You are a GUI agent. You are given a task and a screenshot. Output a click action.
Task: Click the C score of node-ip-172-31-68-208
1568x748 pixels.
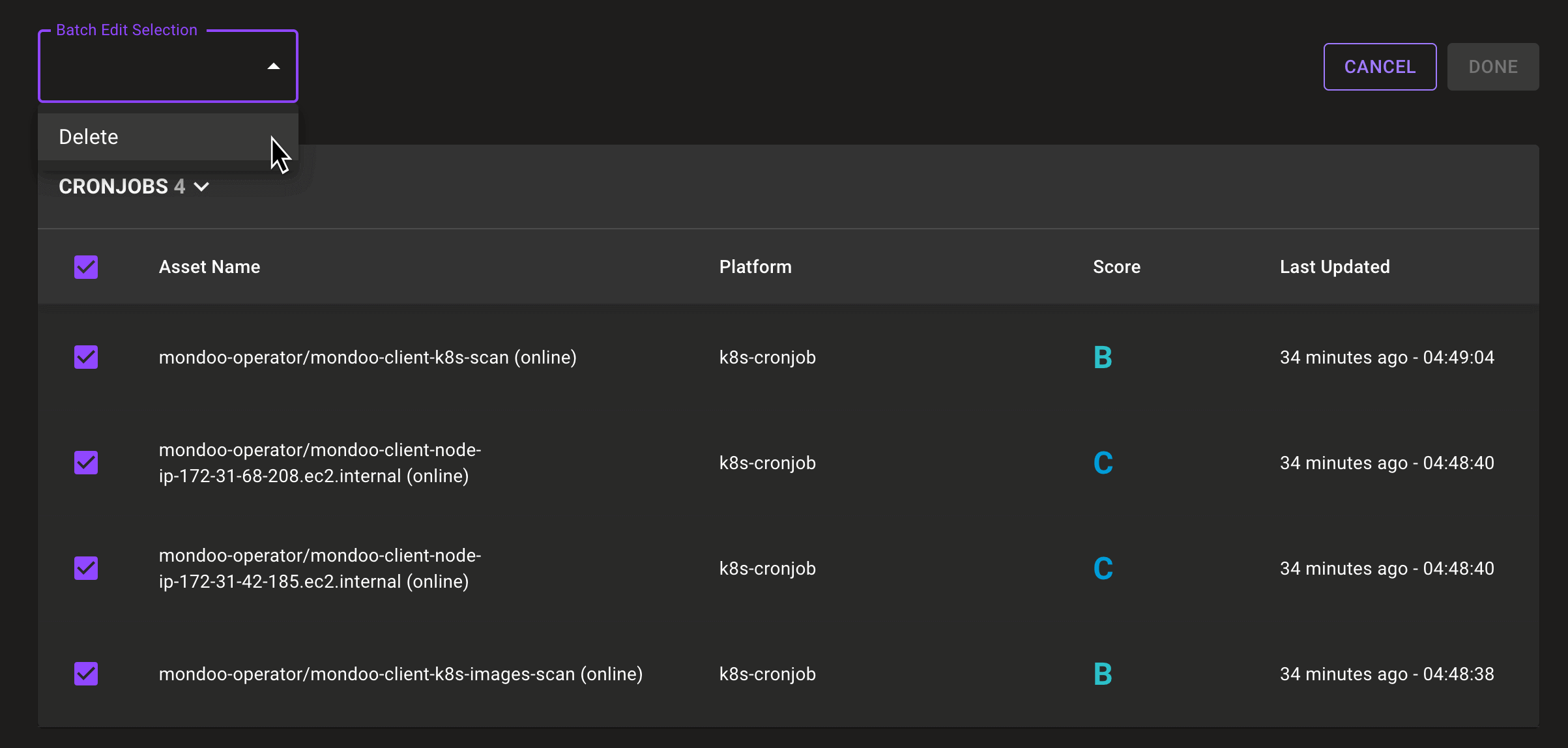coord(1103,463)
